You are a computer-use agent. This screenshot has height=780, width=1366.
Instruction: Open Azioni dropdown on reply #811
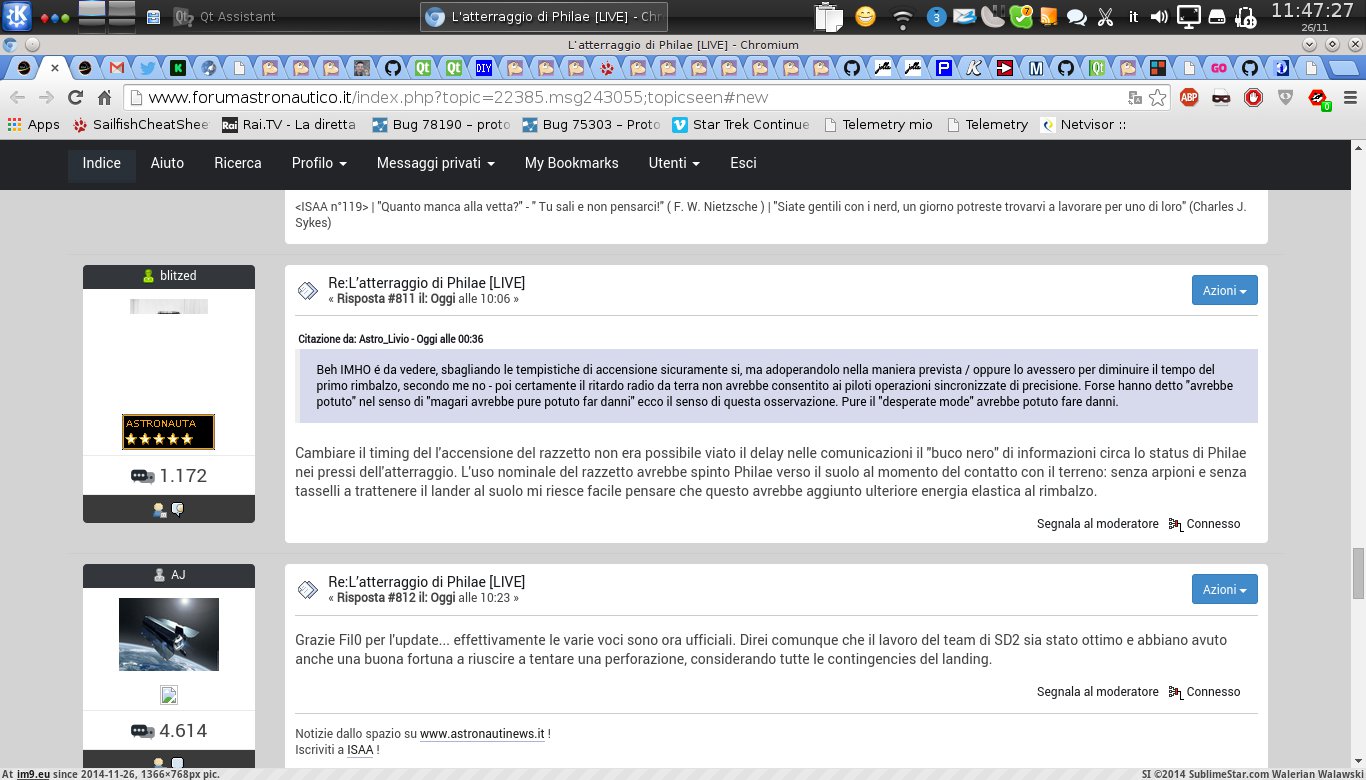(x=1224, y=290)
